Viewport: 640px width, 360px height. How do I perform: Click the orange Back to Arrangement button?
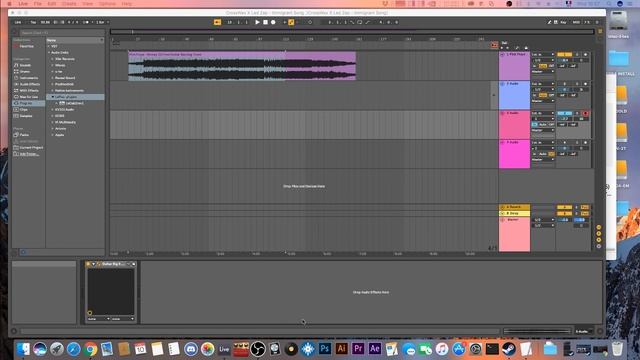[x=494, y=45]
